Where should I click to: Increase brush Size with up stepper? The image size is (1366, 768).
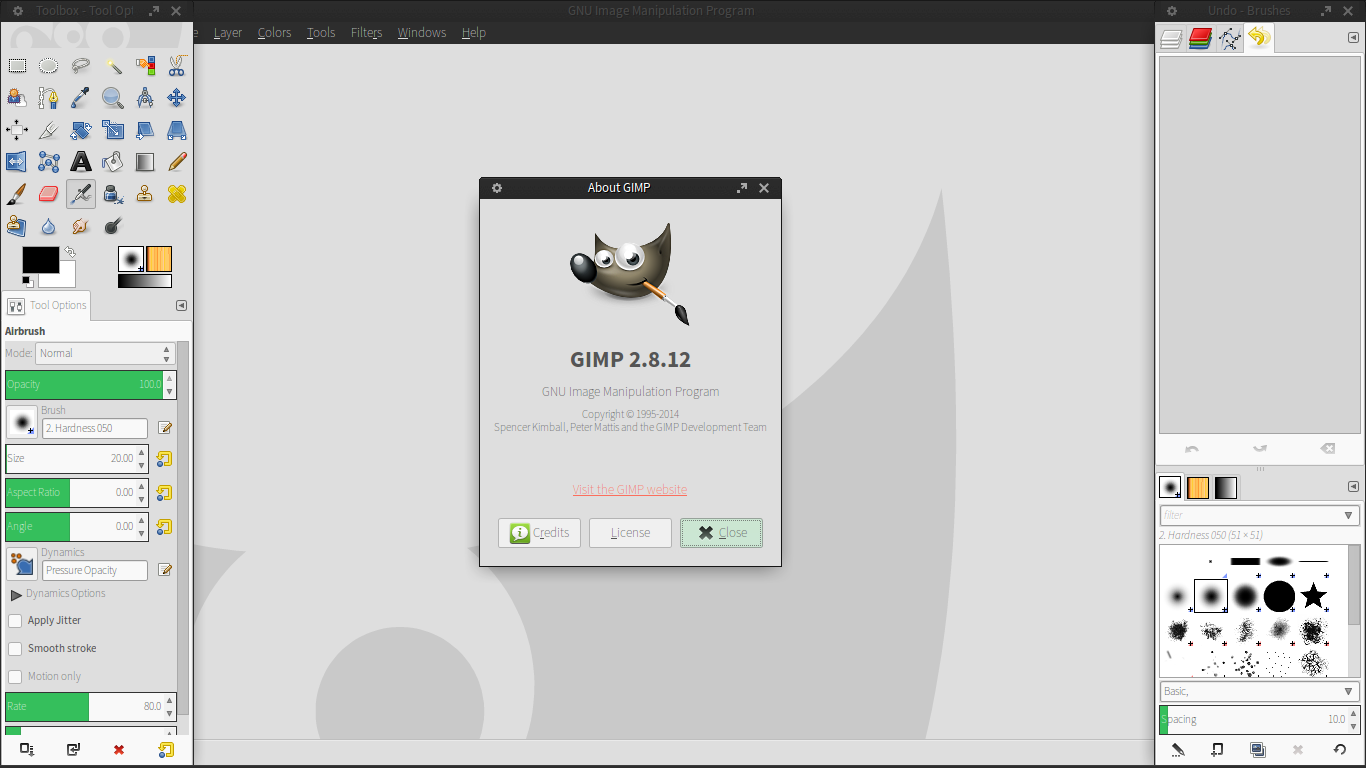point(142,452)
